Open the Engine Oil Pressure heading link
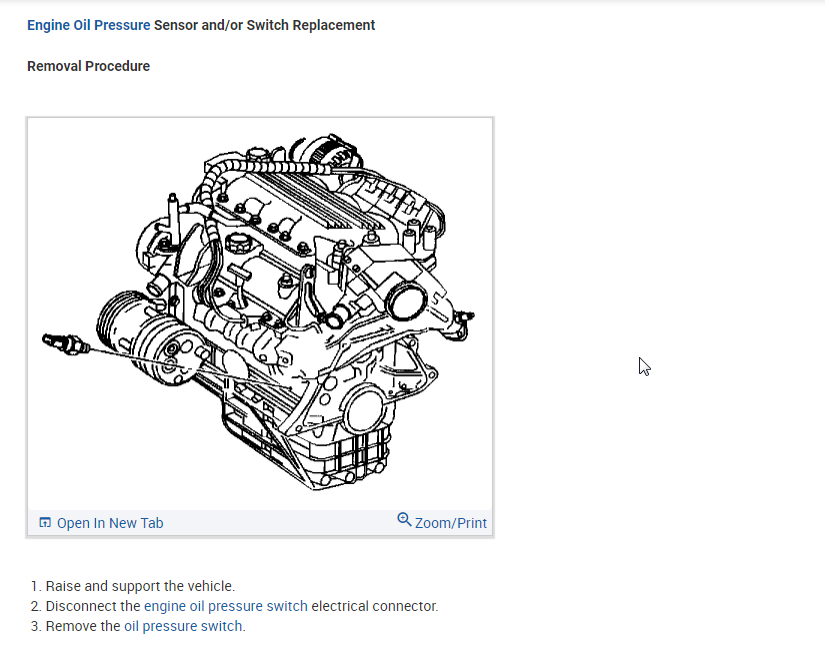Image resolution: width=825 pixels, height=649 pixels. pyautogui.click(x=89, y=25)
